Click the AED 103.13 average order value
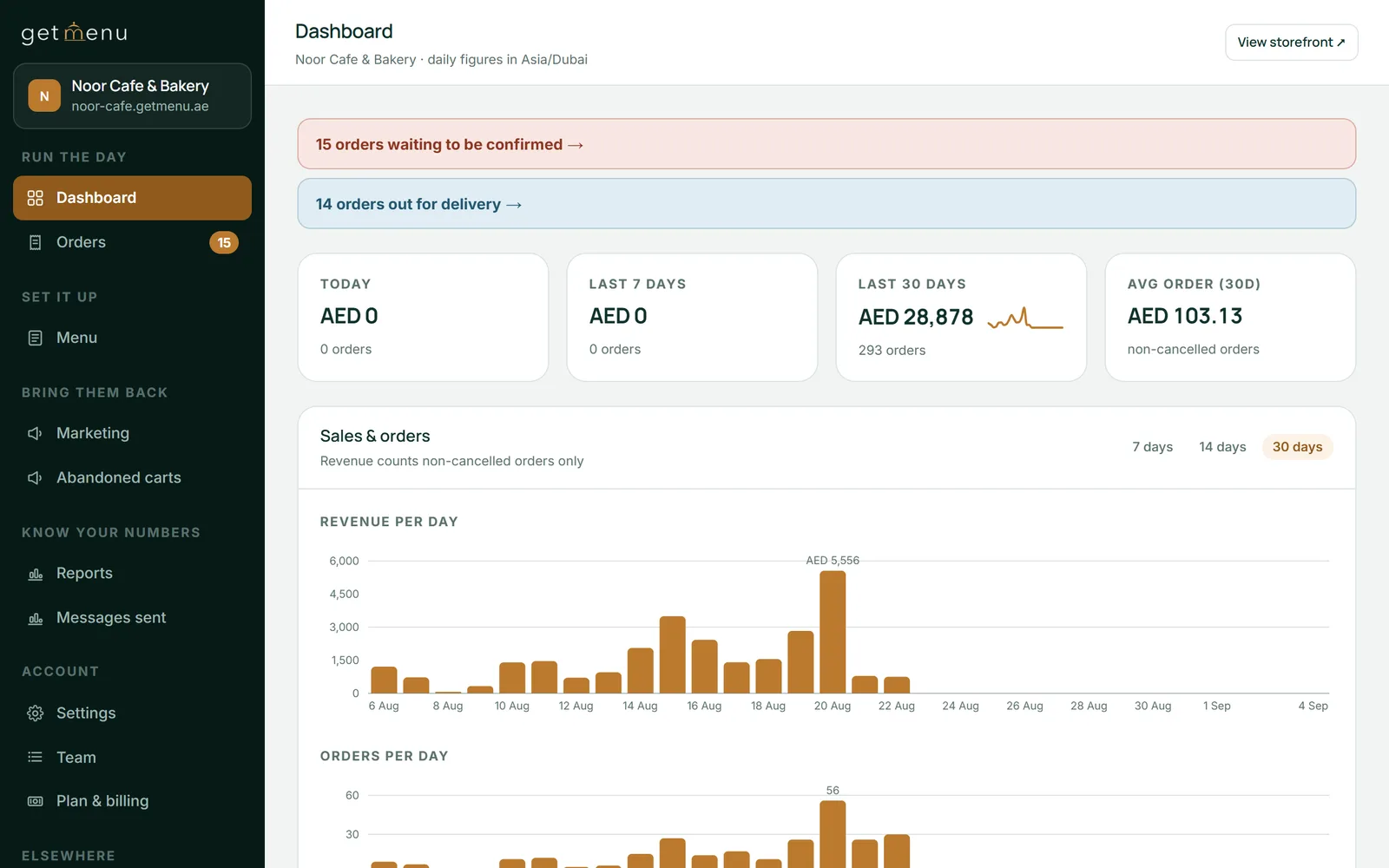This screenshot has height=868, width=1389. (1185, 316)
